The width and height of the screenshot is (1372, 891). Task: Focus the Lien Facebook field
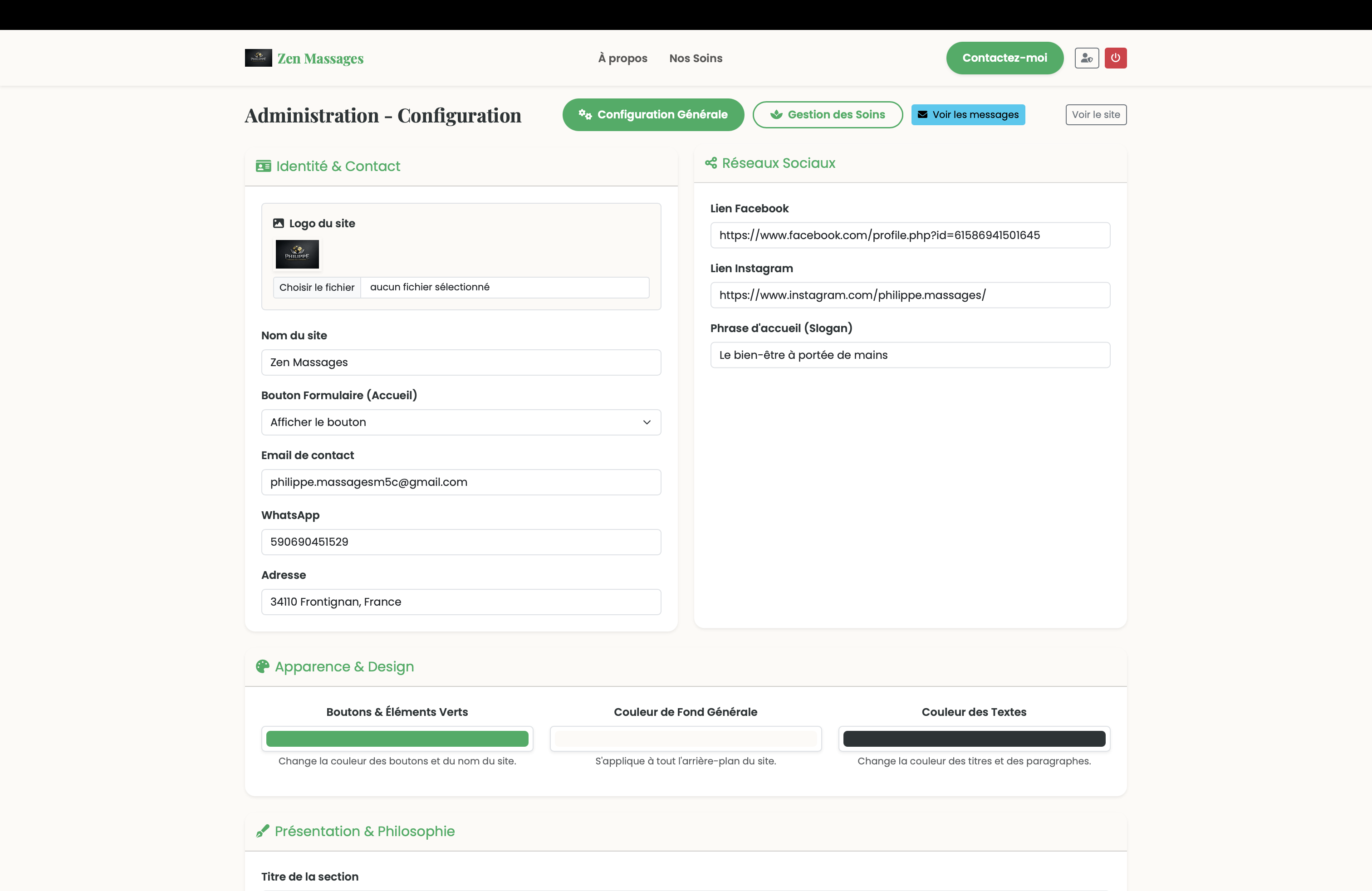pos(910,235)
